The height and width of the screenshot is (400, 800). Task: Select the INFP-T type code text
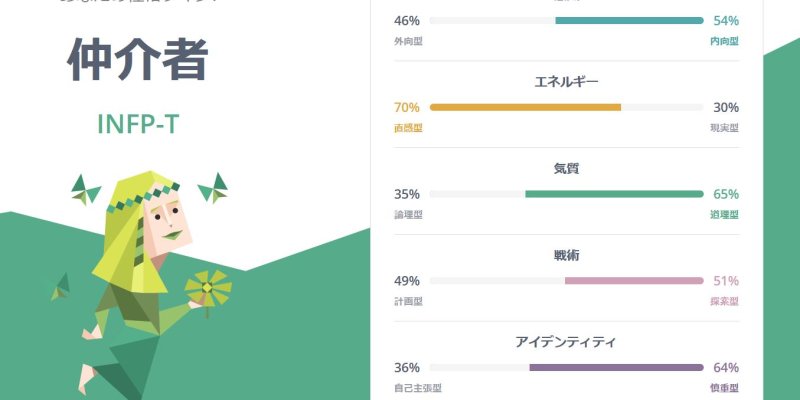(138, 123)
